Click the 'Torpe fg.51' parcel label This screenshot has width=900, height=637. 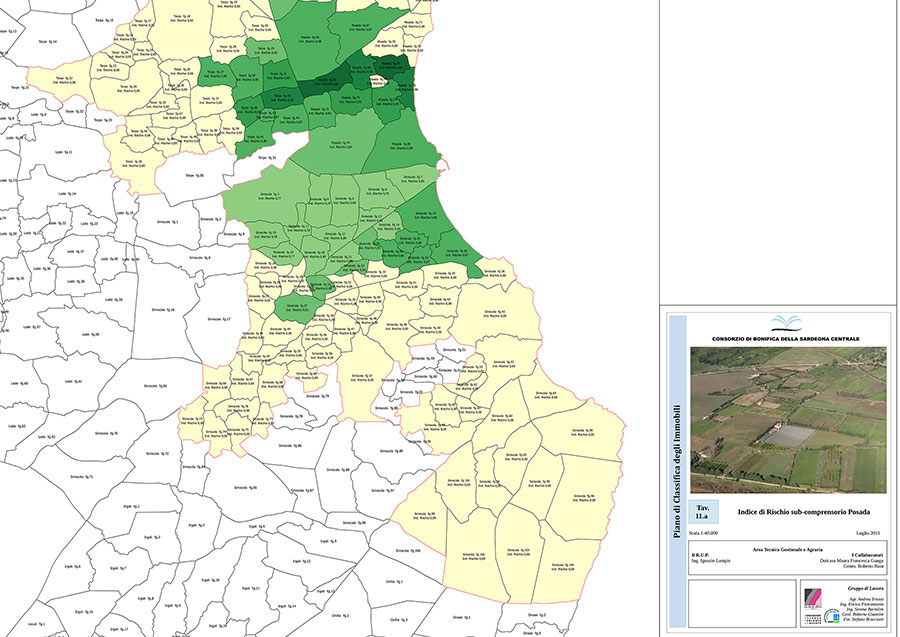[x=267, y=157]
